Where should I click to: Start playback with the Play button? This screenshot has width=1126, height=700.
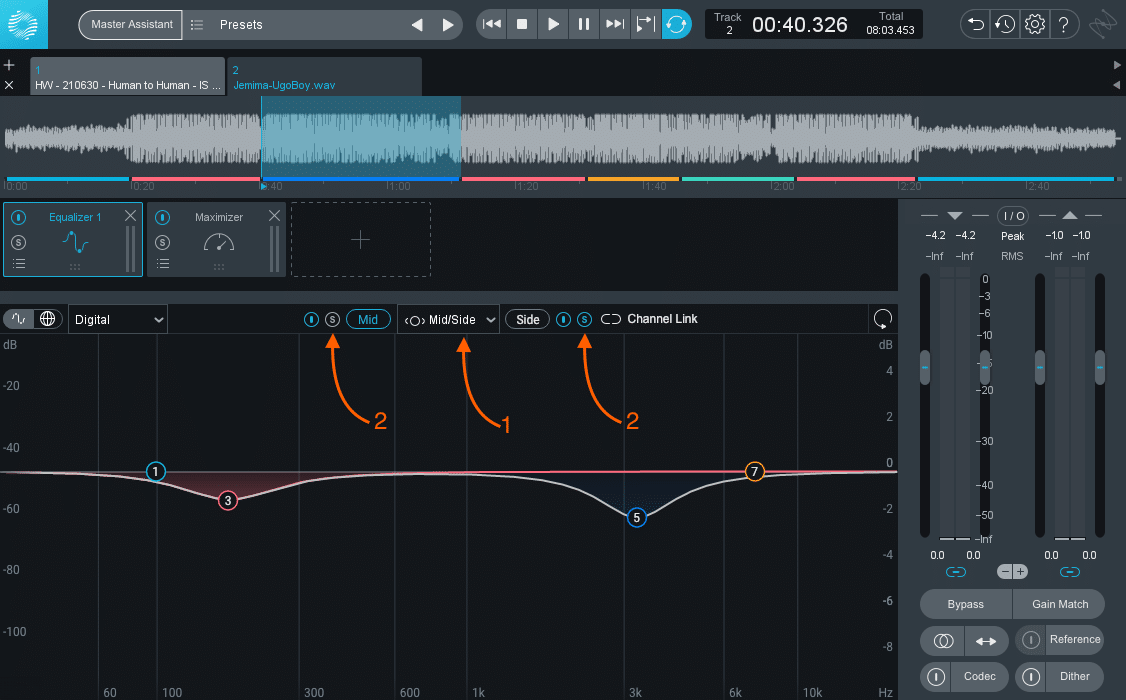(553, 24)
